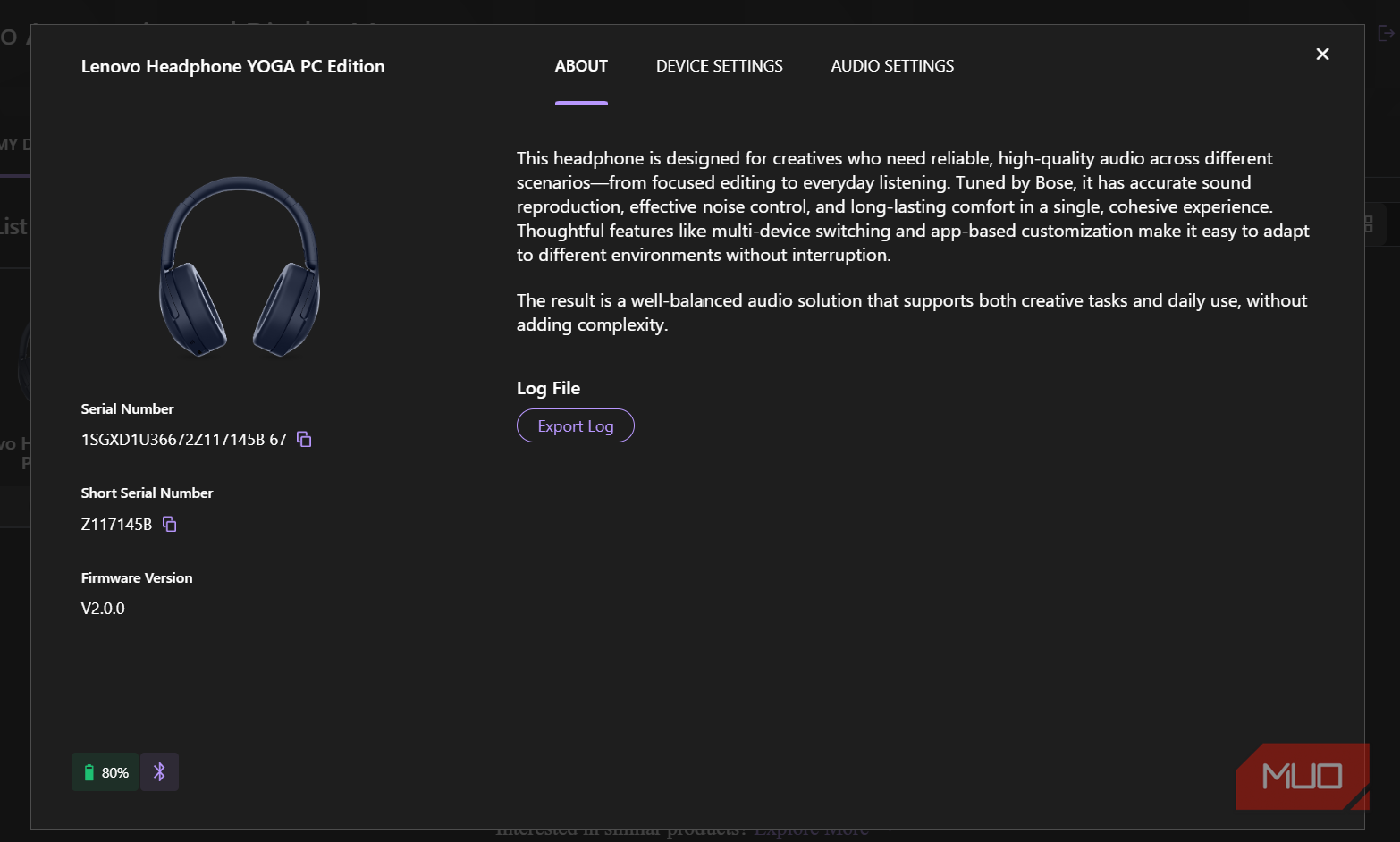Viewport: 1400px width, 842px height.
Task: Click paragraph starting "This headphone is designed"
Action: pos(913,206)
